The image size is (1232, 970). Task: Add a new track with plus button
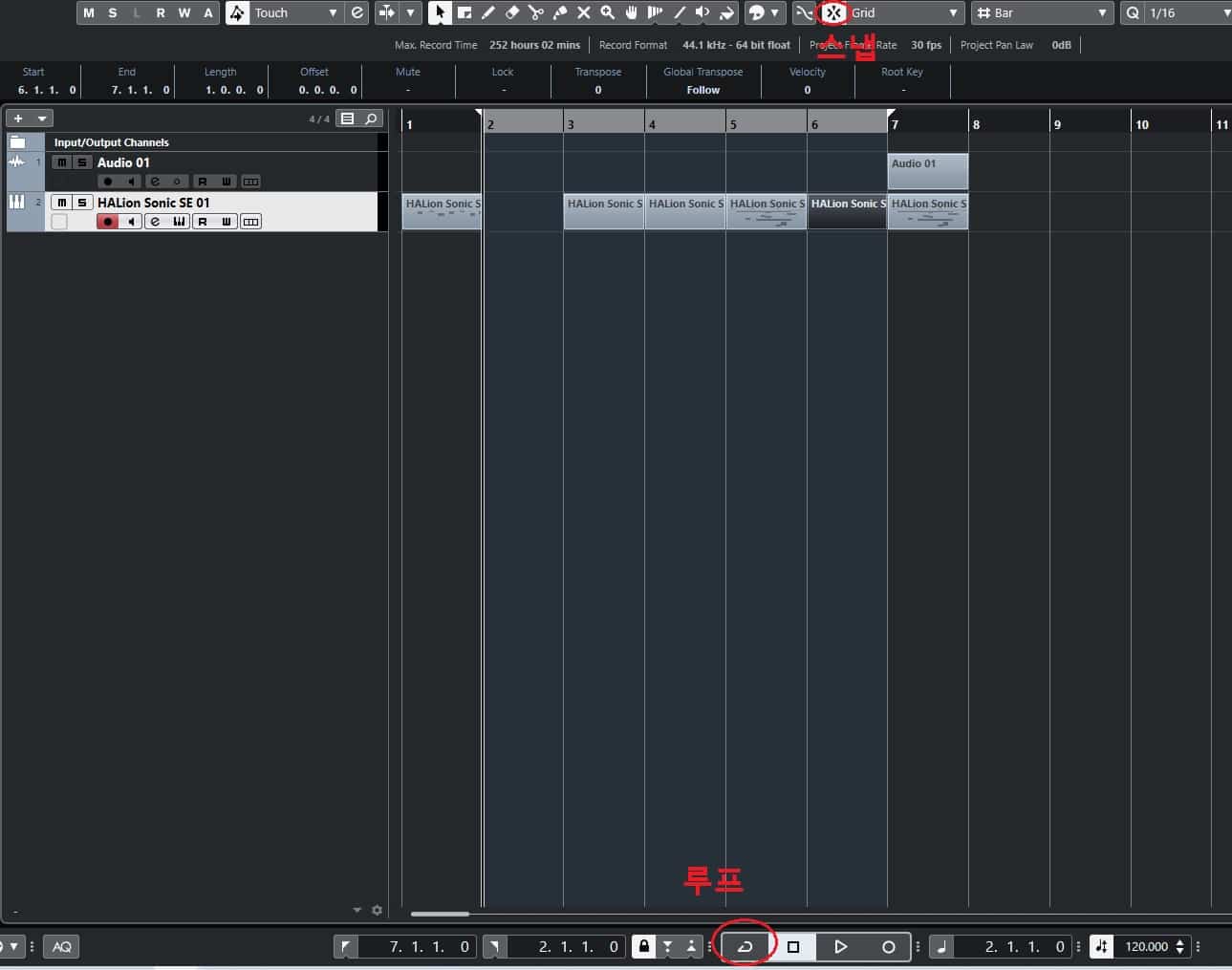click(18, 119)
